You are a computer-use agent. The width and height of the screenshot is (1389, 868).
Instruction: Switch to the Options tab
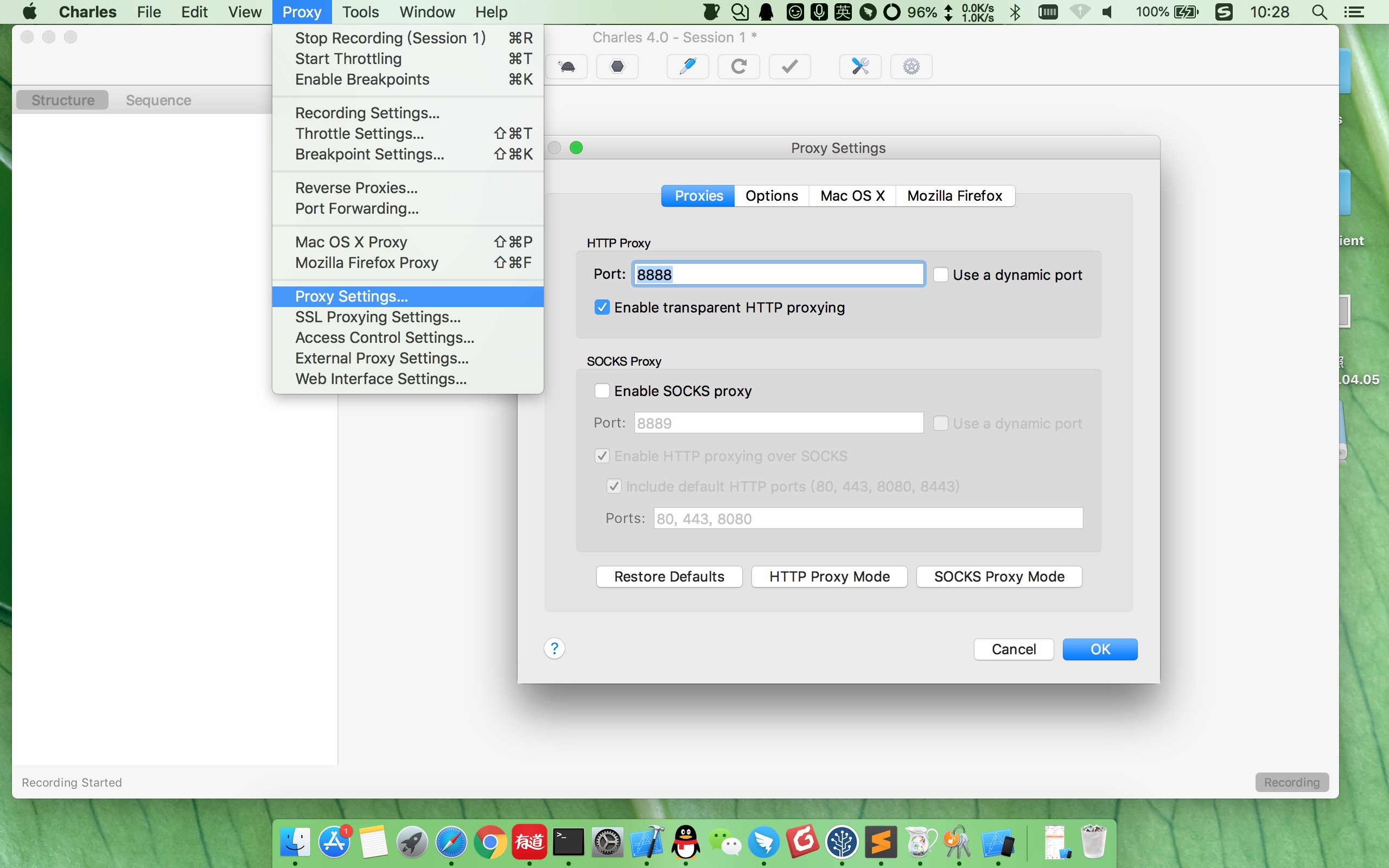[x=772, y=196]
